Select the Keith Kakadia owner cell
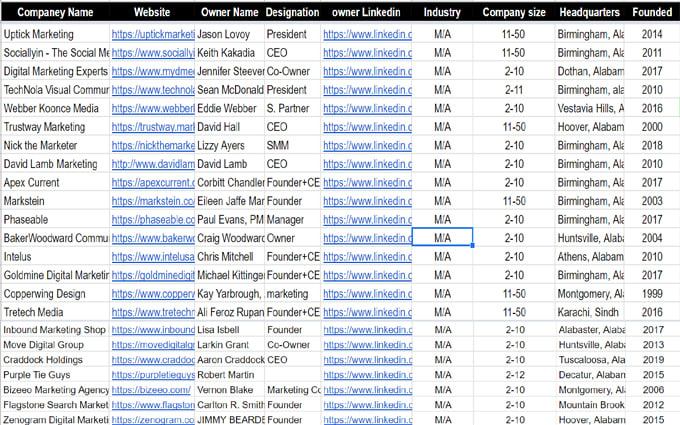 (229, 53)
